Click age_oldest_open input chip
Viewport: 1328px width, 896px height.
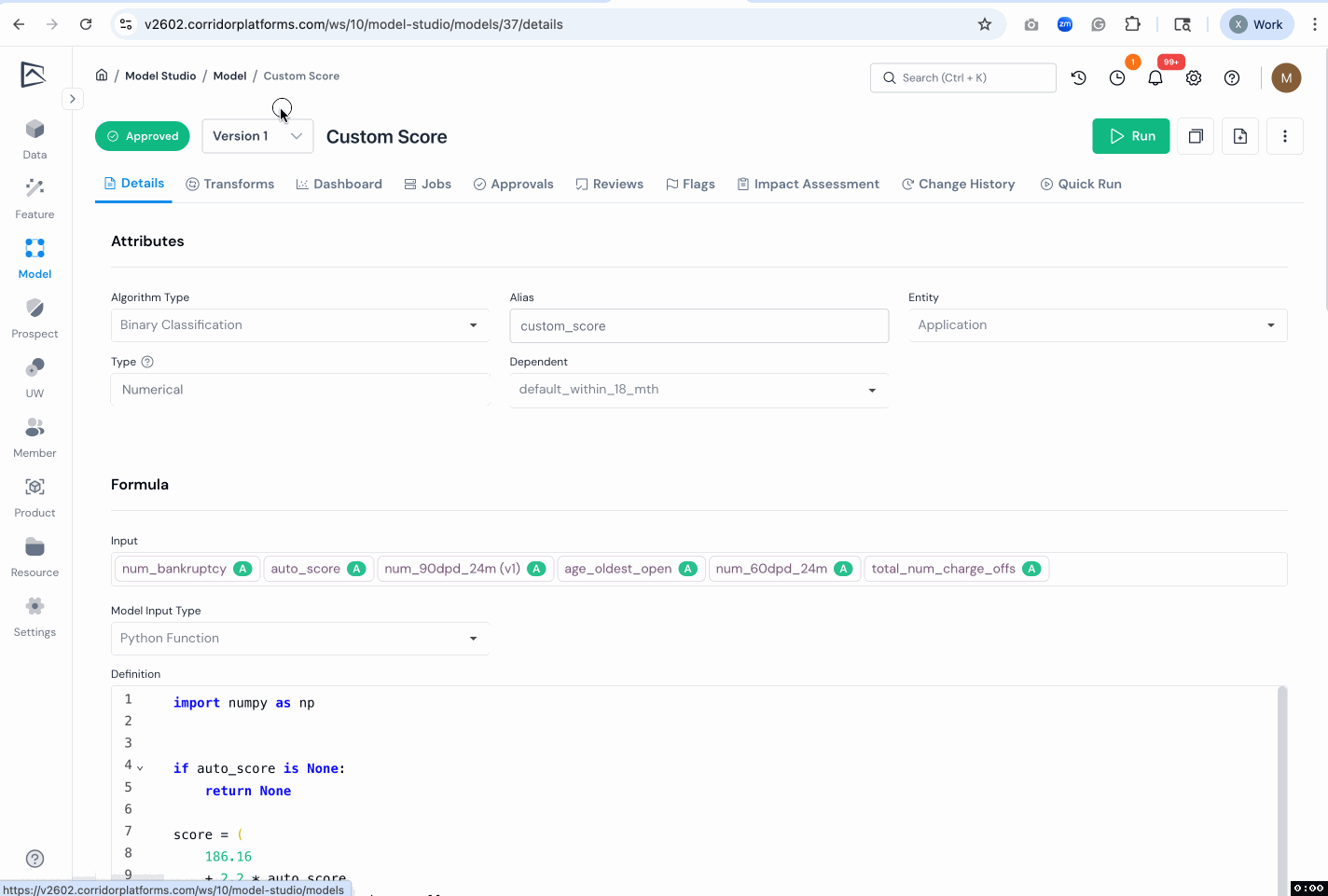(630, 569)
